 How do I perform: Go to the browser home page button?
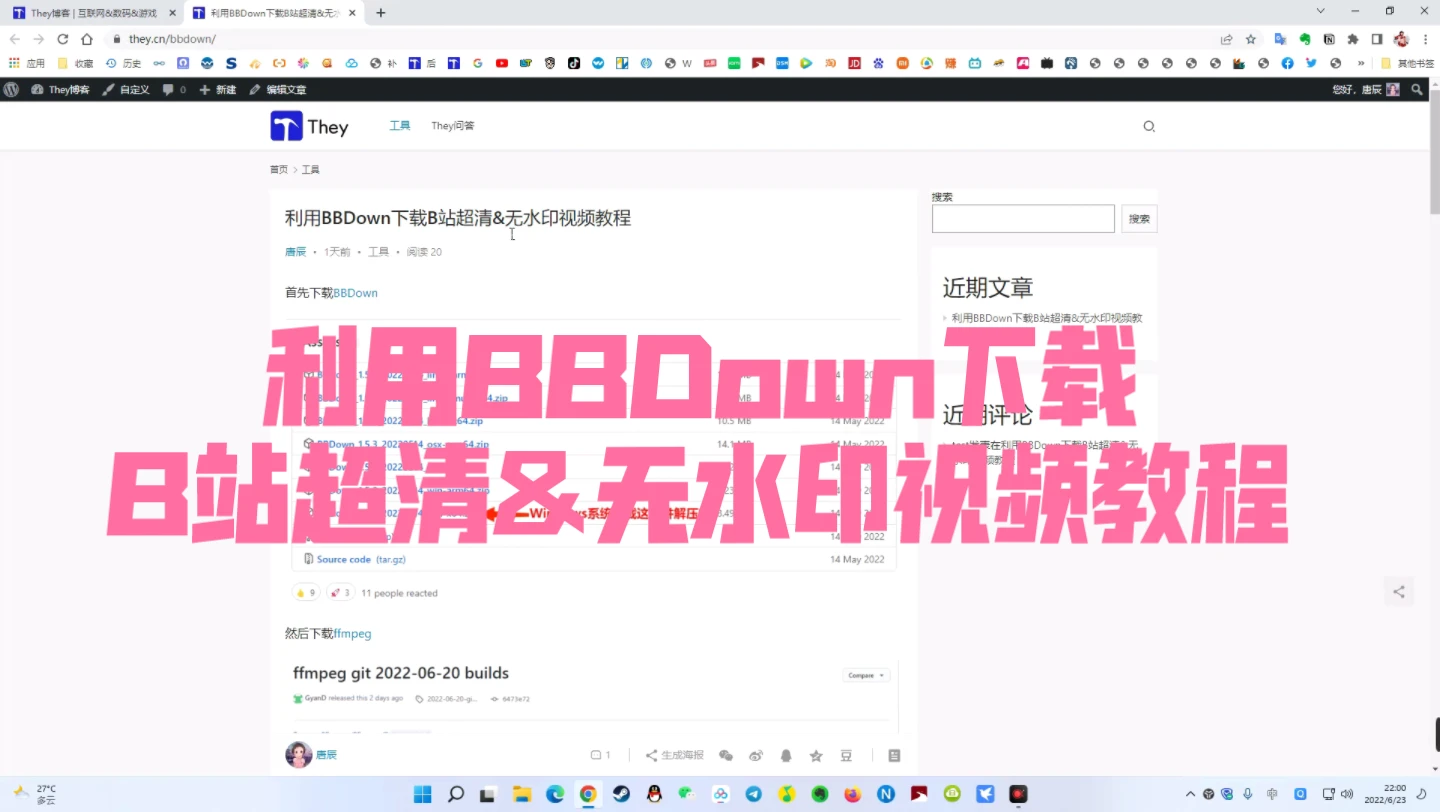87,39
